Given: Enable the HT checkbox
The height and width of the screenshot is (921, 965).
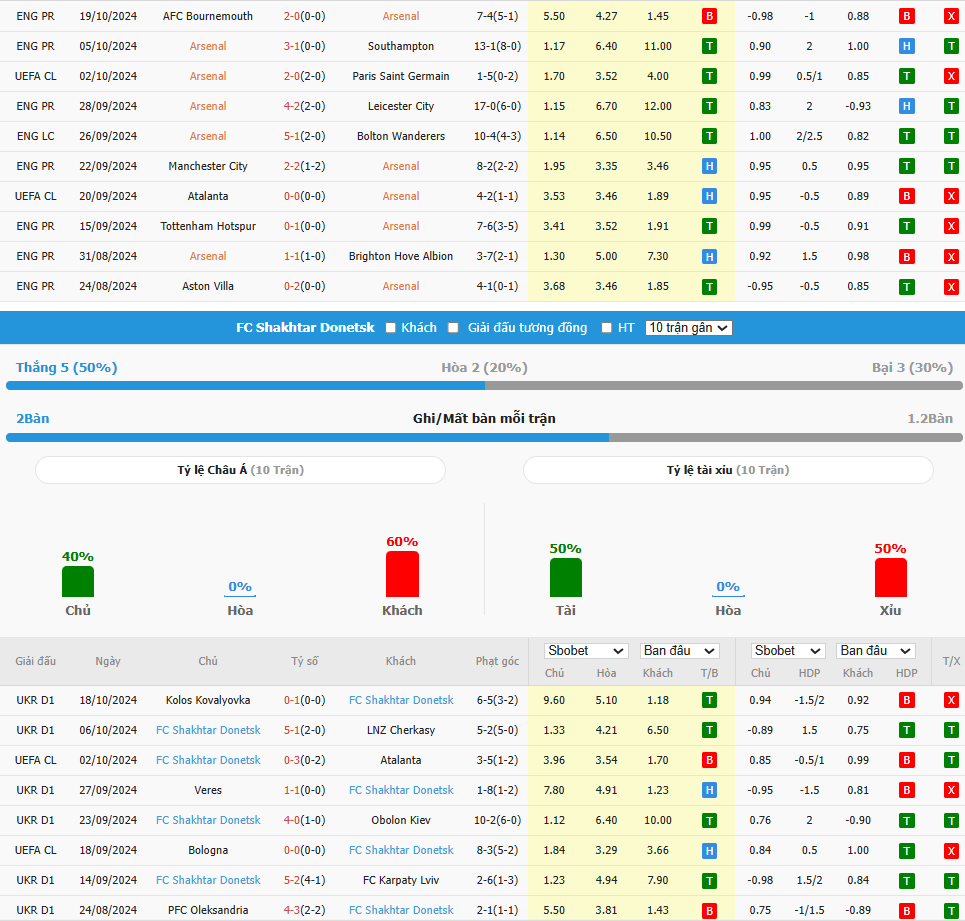Looking at the screenshot, I should [x=607, y=328].
